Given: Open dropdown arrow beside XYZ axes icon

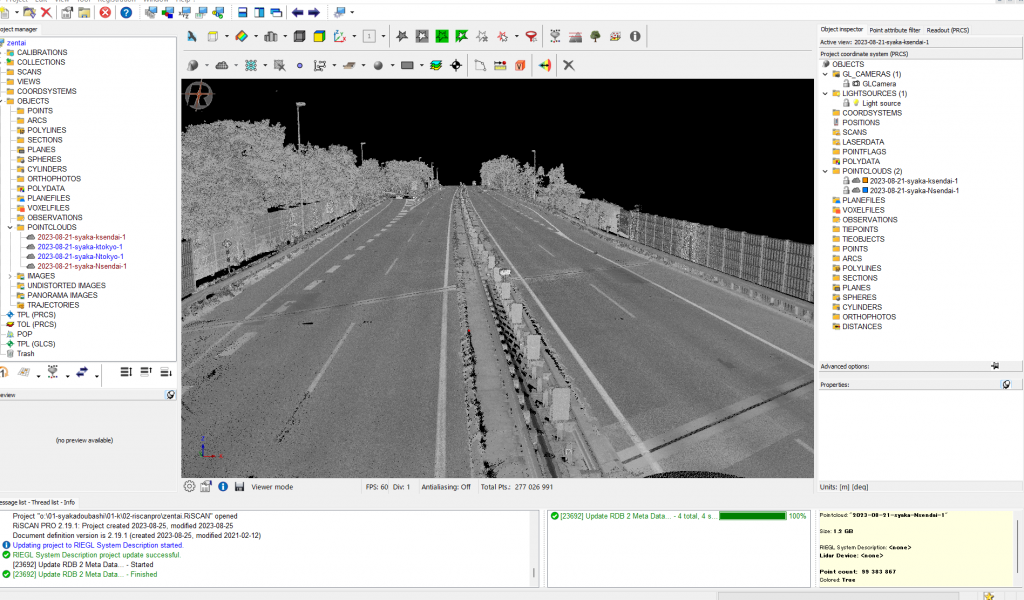Looking at the screenshot, I should tap(354, 37).
